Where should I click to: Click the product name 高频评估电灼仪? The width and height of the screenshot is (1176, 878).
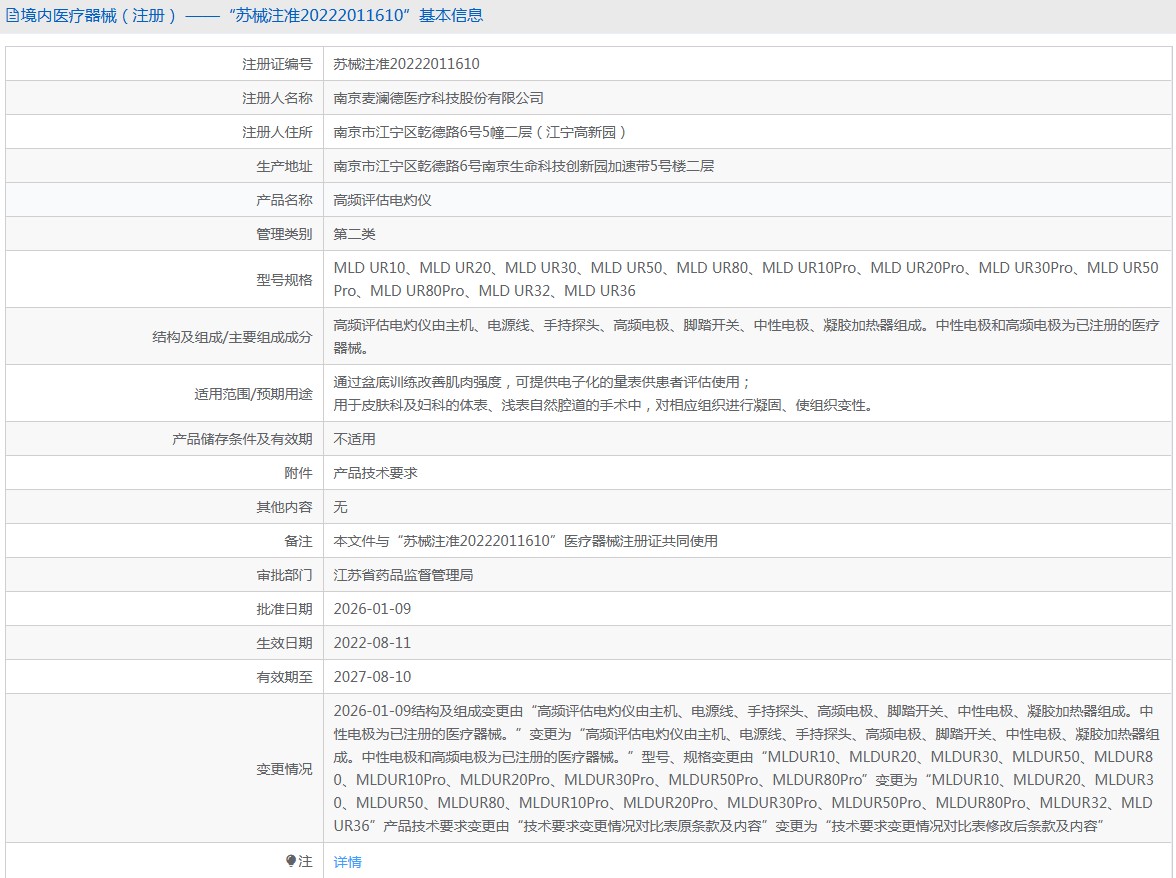[382, 200]
